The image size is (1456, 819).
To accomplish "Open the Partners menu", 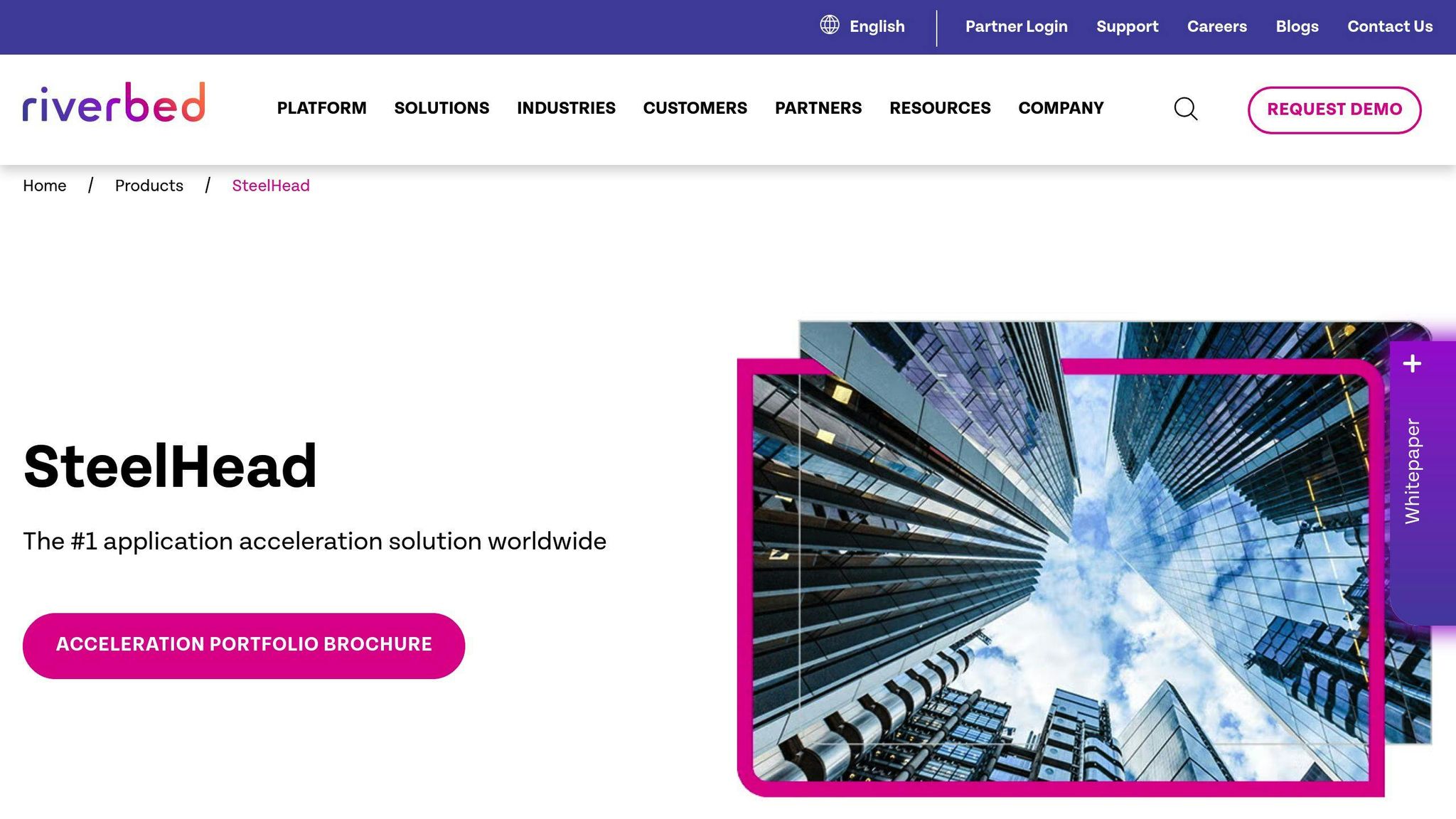I will [818, 108].
